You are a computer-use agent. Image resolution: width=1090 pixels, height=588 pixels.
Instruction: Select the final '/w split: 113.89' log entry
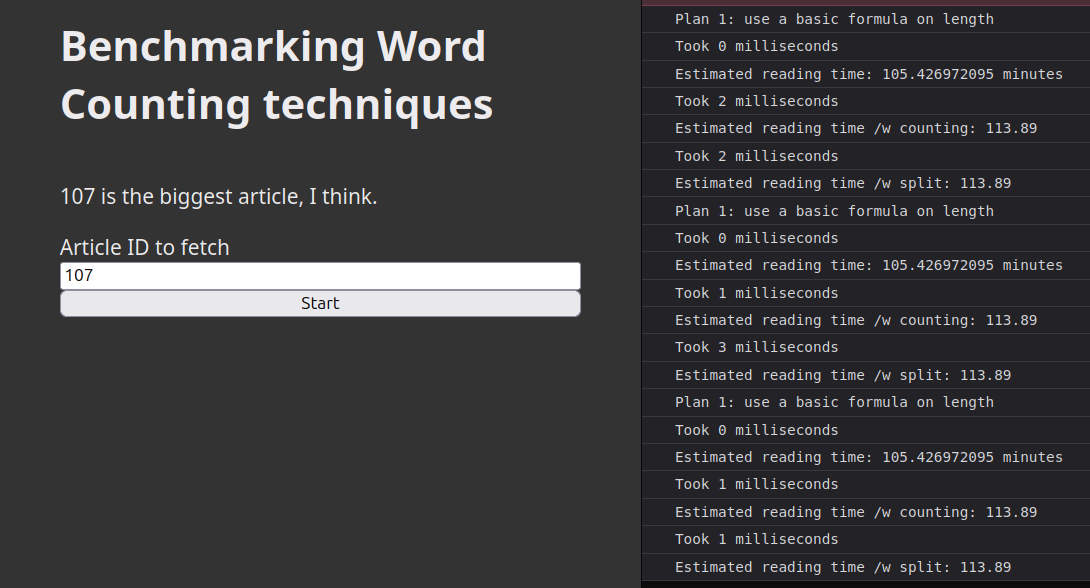[x=842, y=567]
